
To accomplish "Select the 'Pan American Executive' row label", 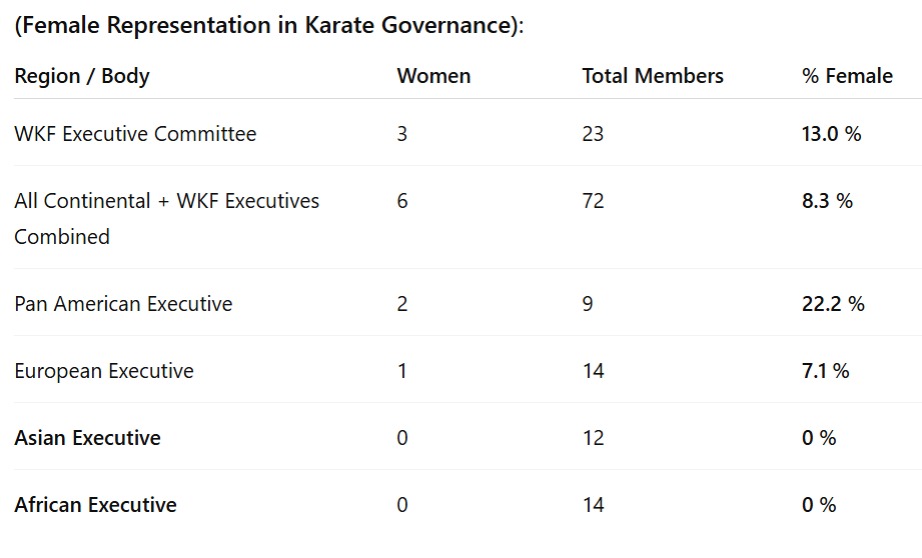I will pyautogui.click(x=123, y=304).
